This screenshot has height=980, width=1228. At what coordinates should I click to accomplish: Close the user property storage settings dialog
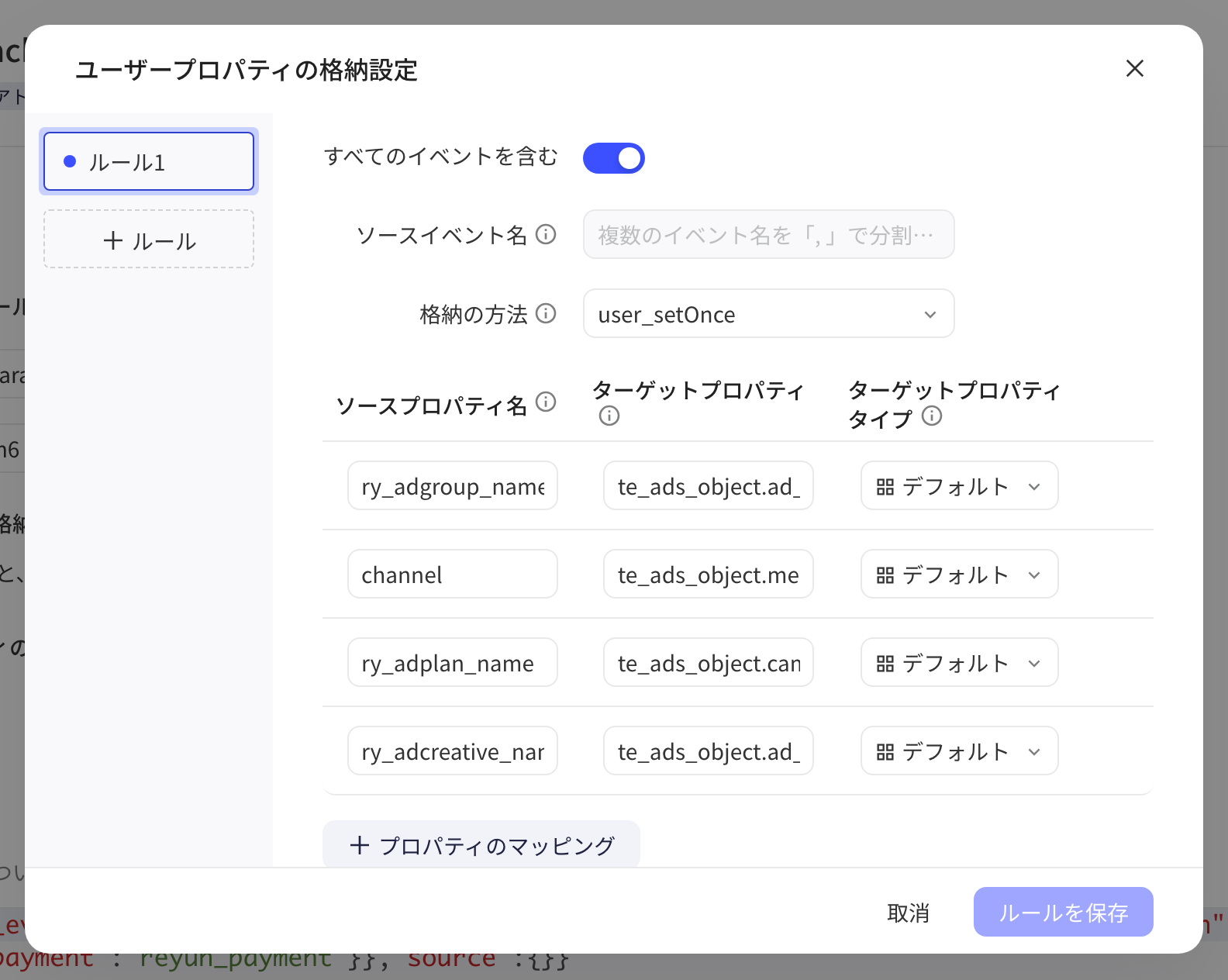(1134, 68)
